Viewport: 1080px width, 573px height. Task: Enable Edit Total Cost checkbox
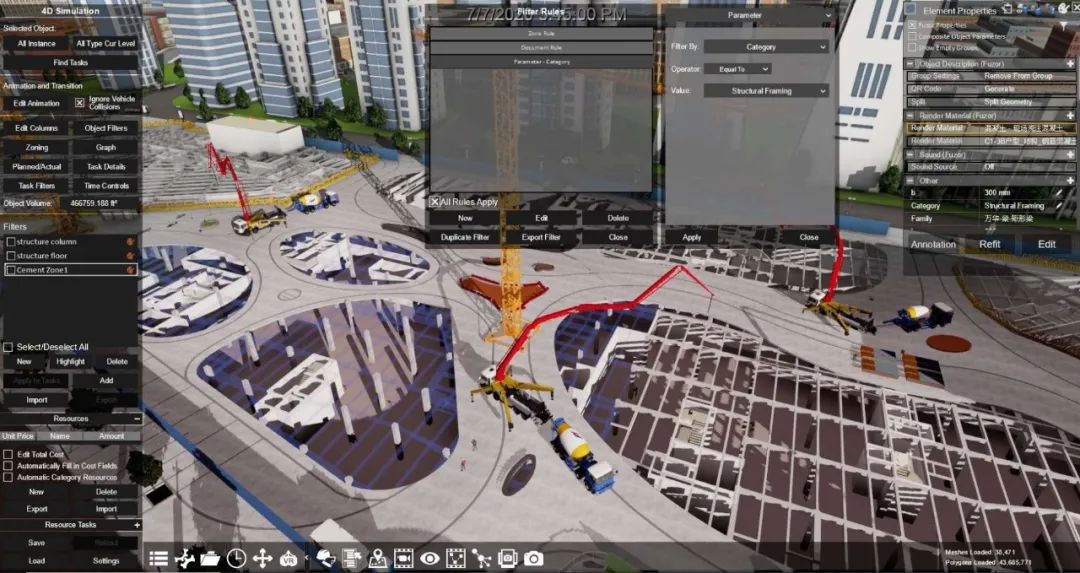[x=8, y=455]
